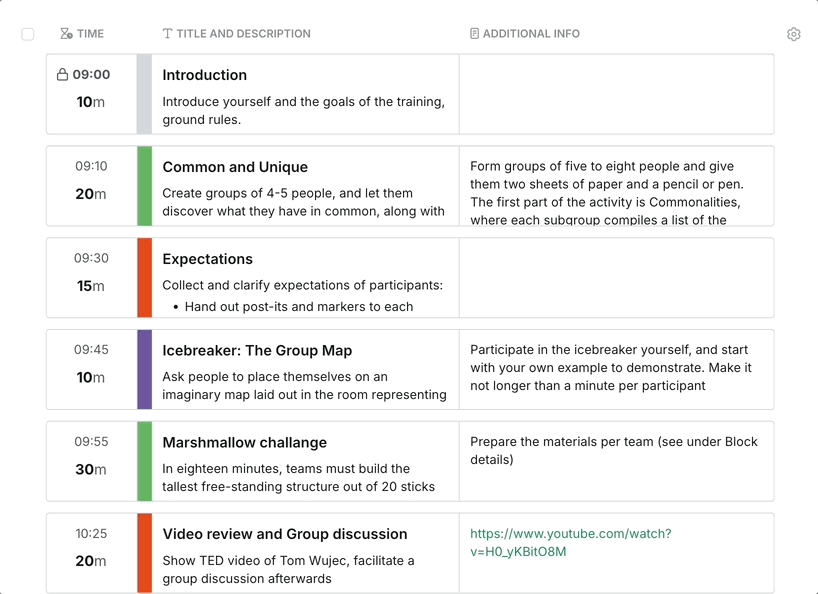Click the 15m duration of Expectations
This screenshot has height=594, width=818.
pyautogui.click(x=91, y=286)
